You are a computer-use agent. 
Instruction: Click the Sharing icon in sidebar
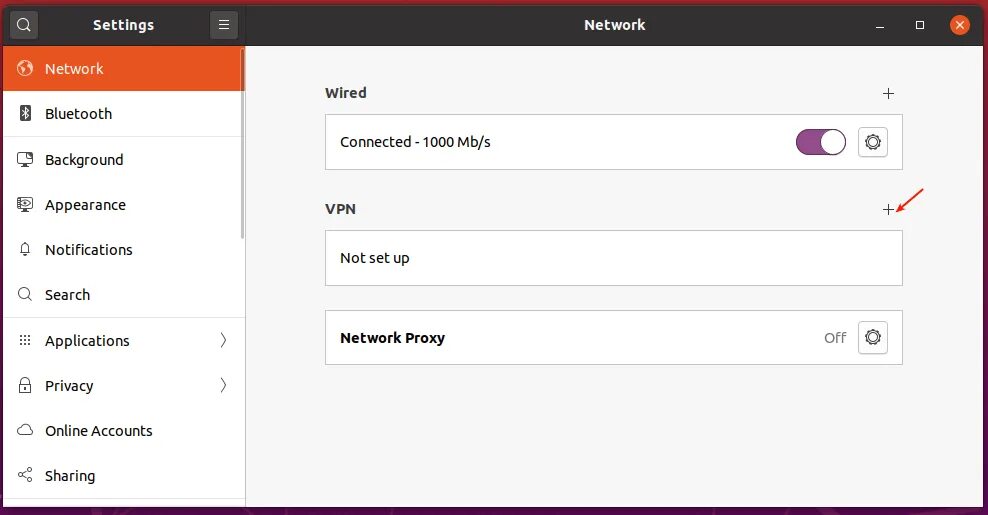point(26,476)
